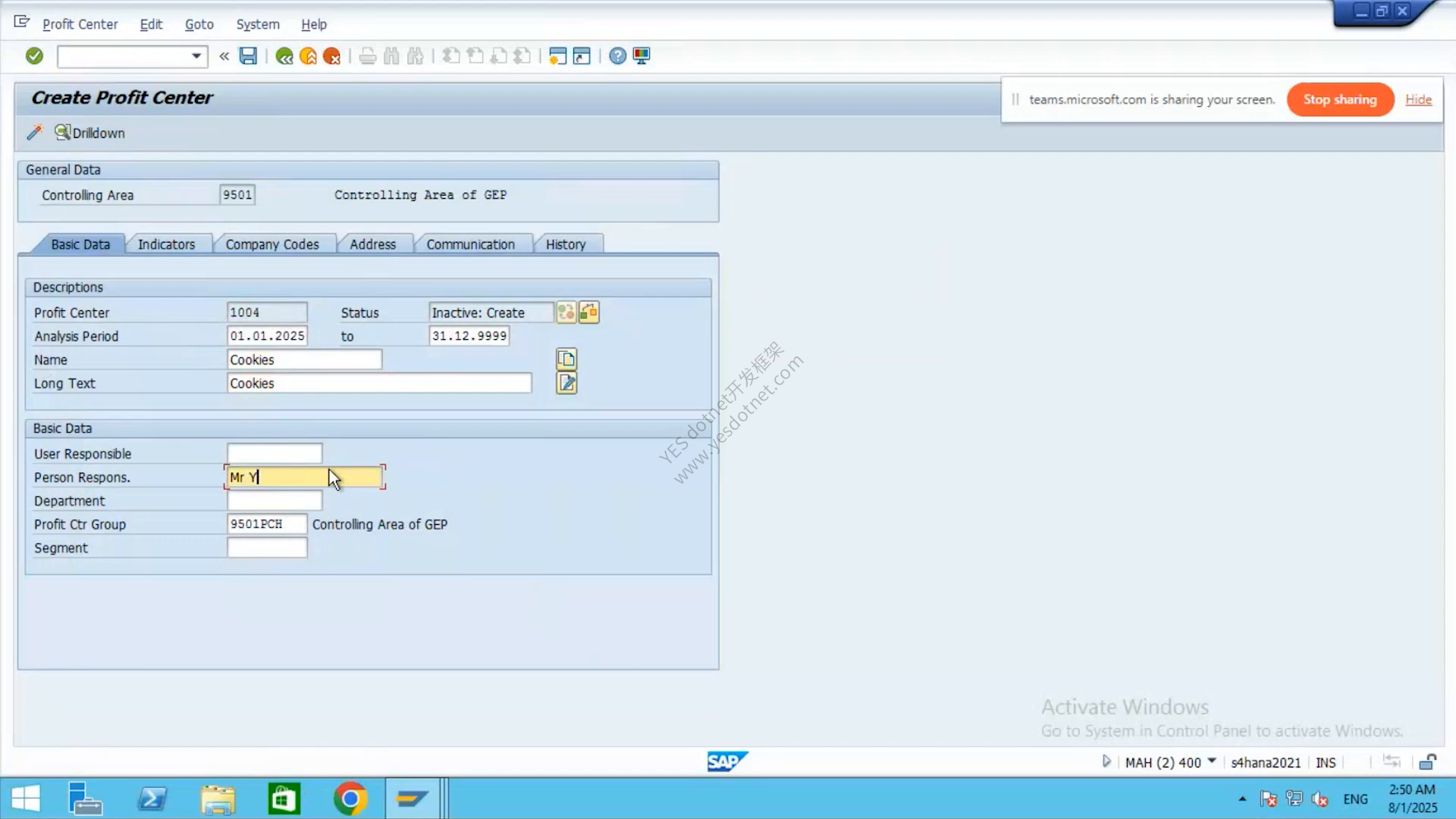Click the green Back arrow icon

pos(284,56)
